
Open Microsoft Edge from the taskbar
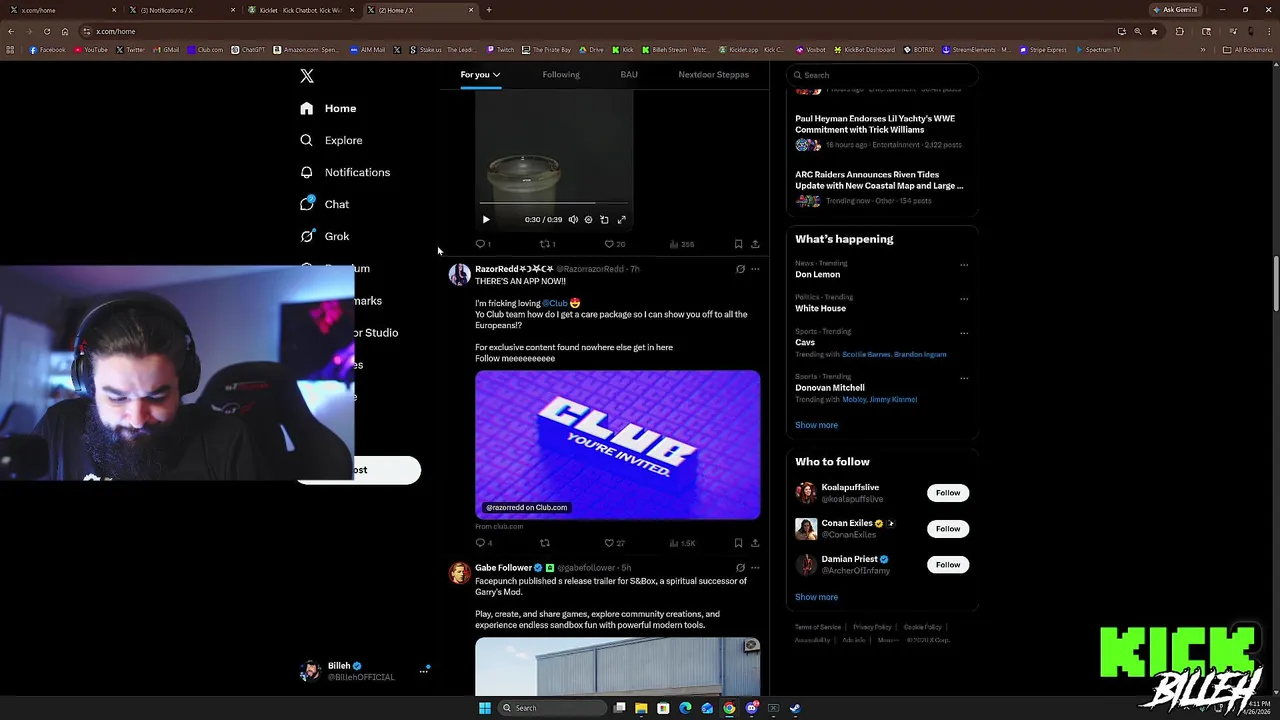685,708
